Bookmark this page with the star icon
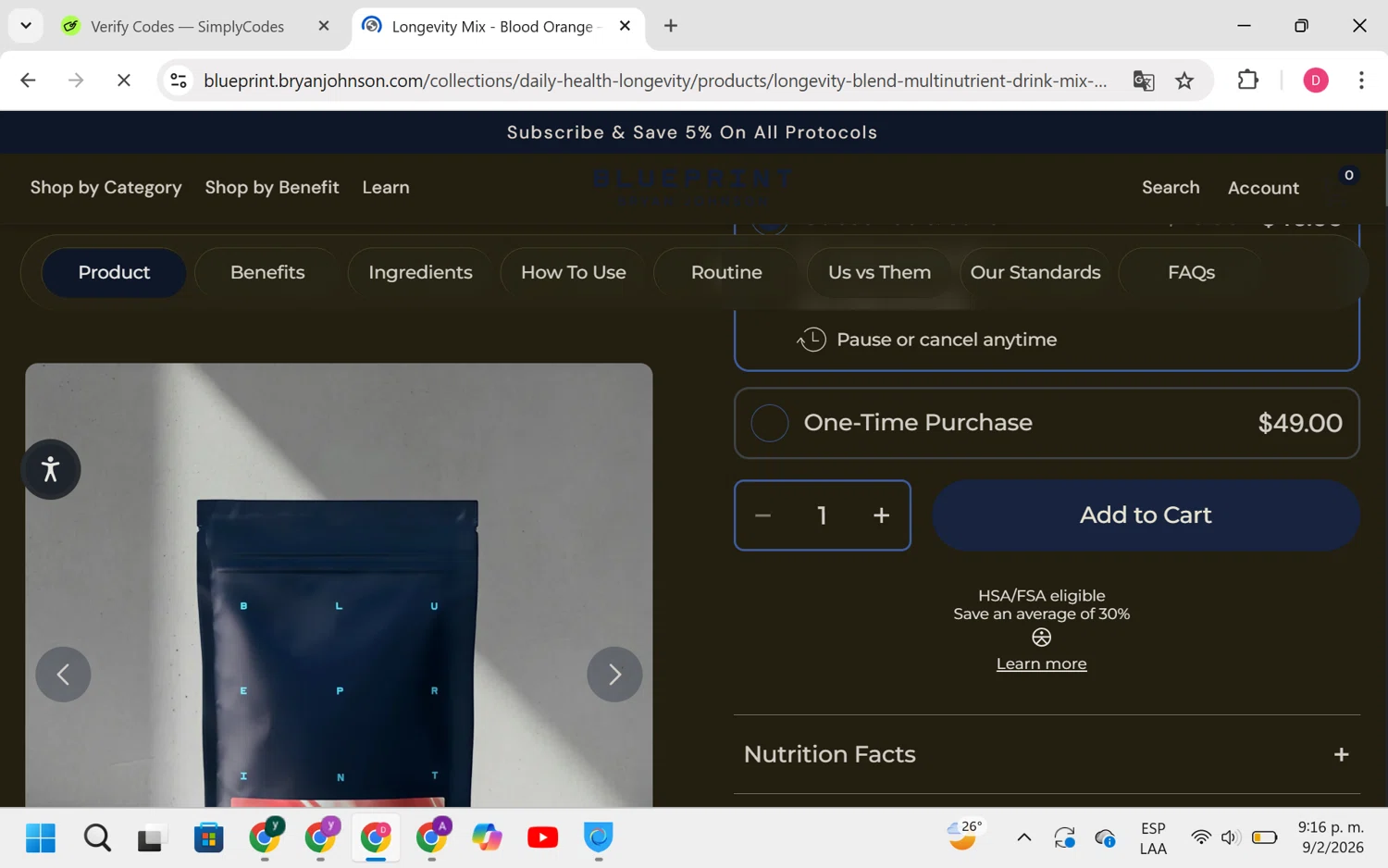The image size is (1388, 868). [1184, 81]
